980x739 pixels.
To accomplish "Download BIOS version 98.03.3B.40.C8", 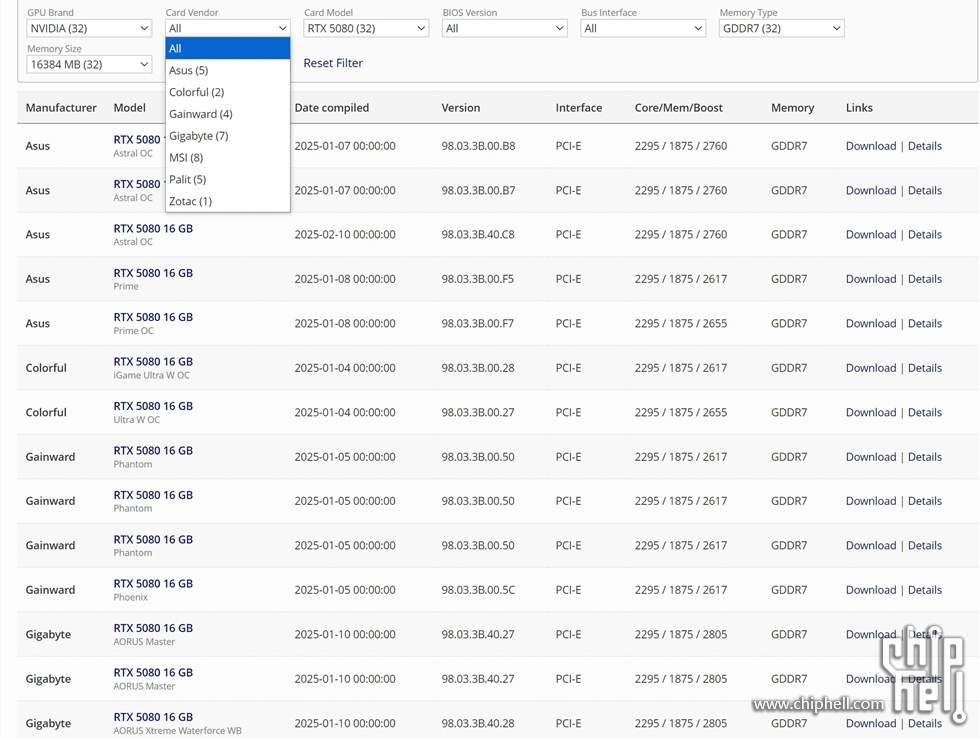I will click(x=871, y=234).
